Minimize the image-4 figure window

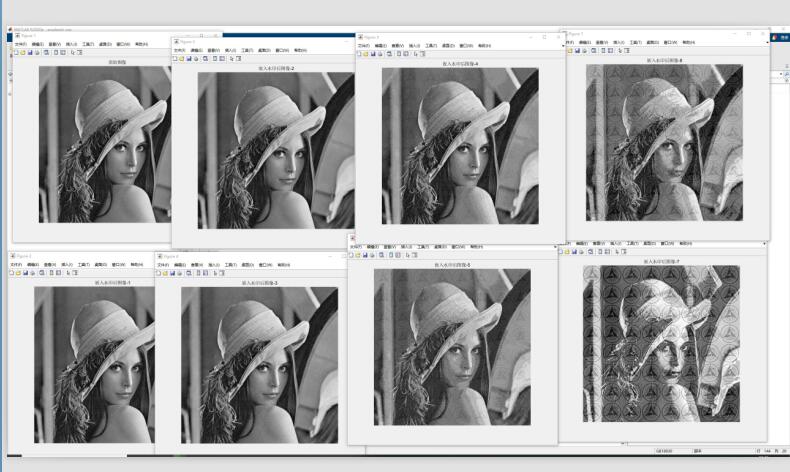[x=531, y=37]
